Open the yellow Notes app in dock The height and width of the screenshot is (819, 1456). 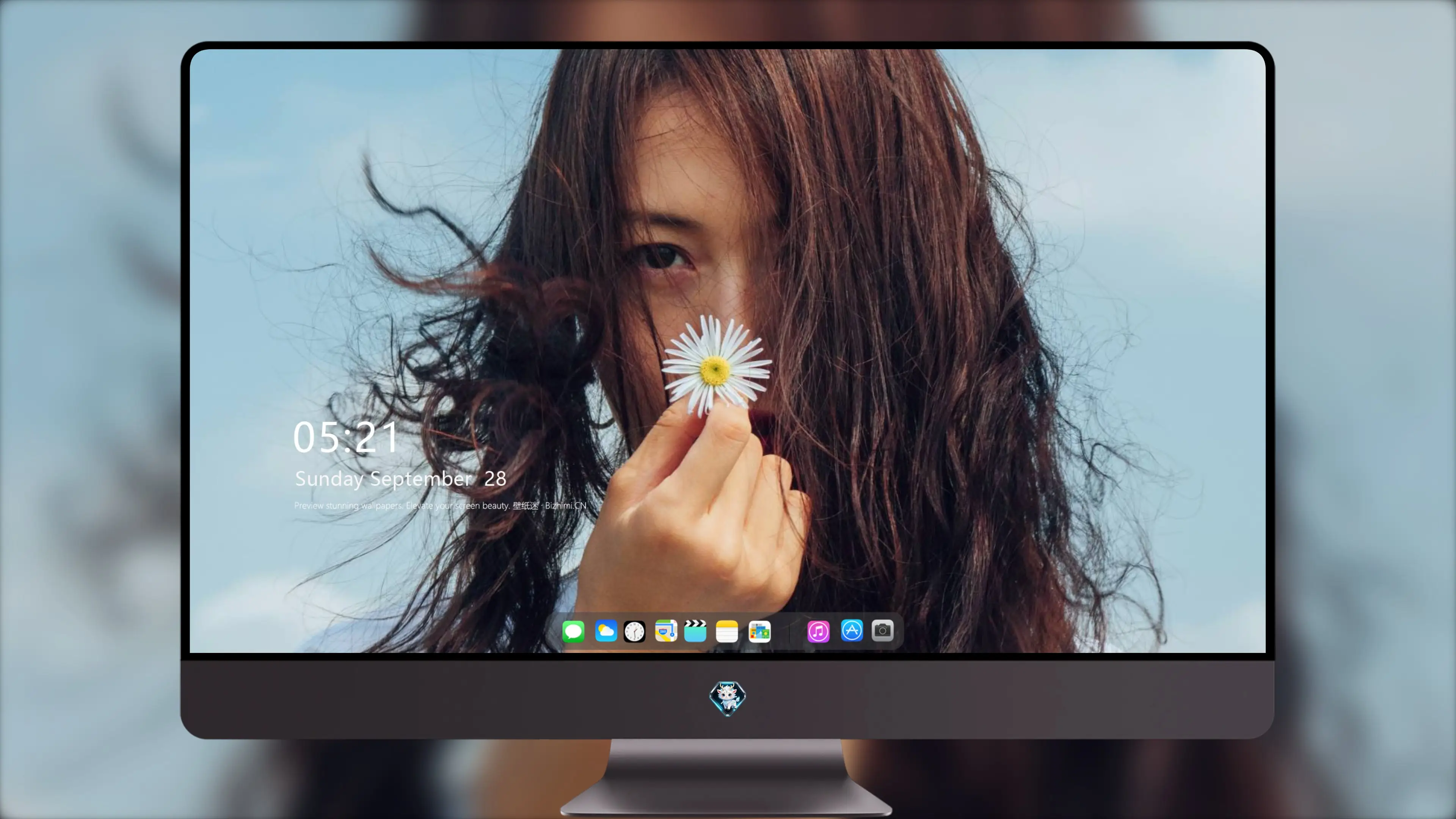tap(727, 631)
